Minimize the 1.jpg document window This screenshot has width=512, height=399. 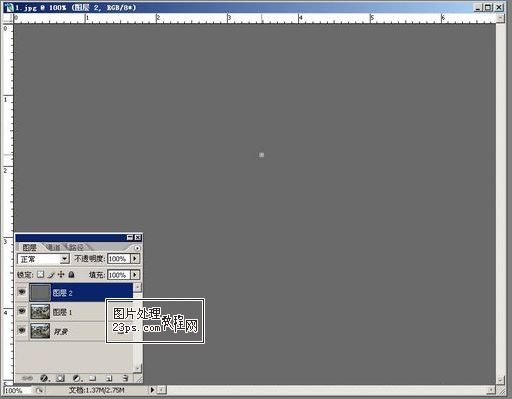click(478, 7)
